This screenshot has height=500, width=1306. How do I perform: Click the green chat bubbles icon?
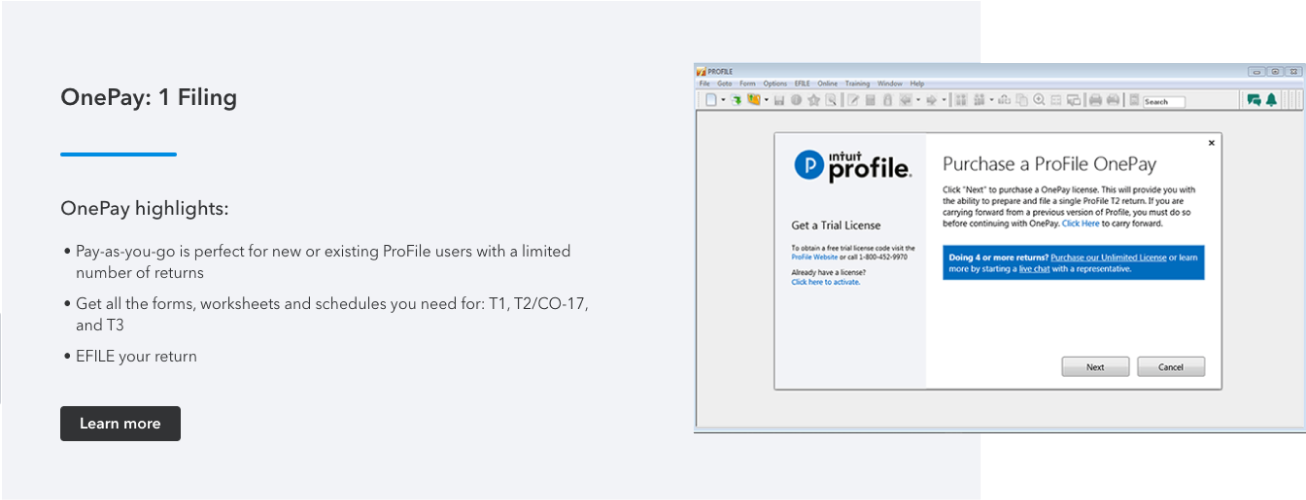click(x=1254, y=100)
